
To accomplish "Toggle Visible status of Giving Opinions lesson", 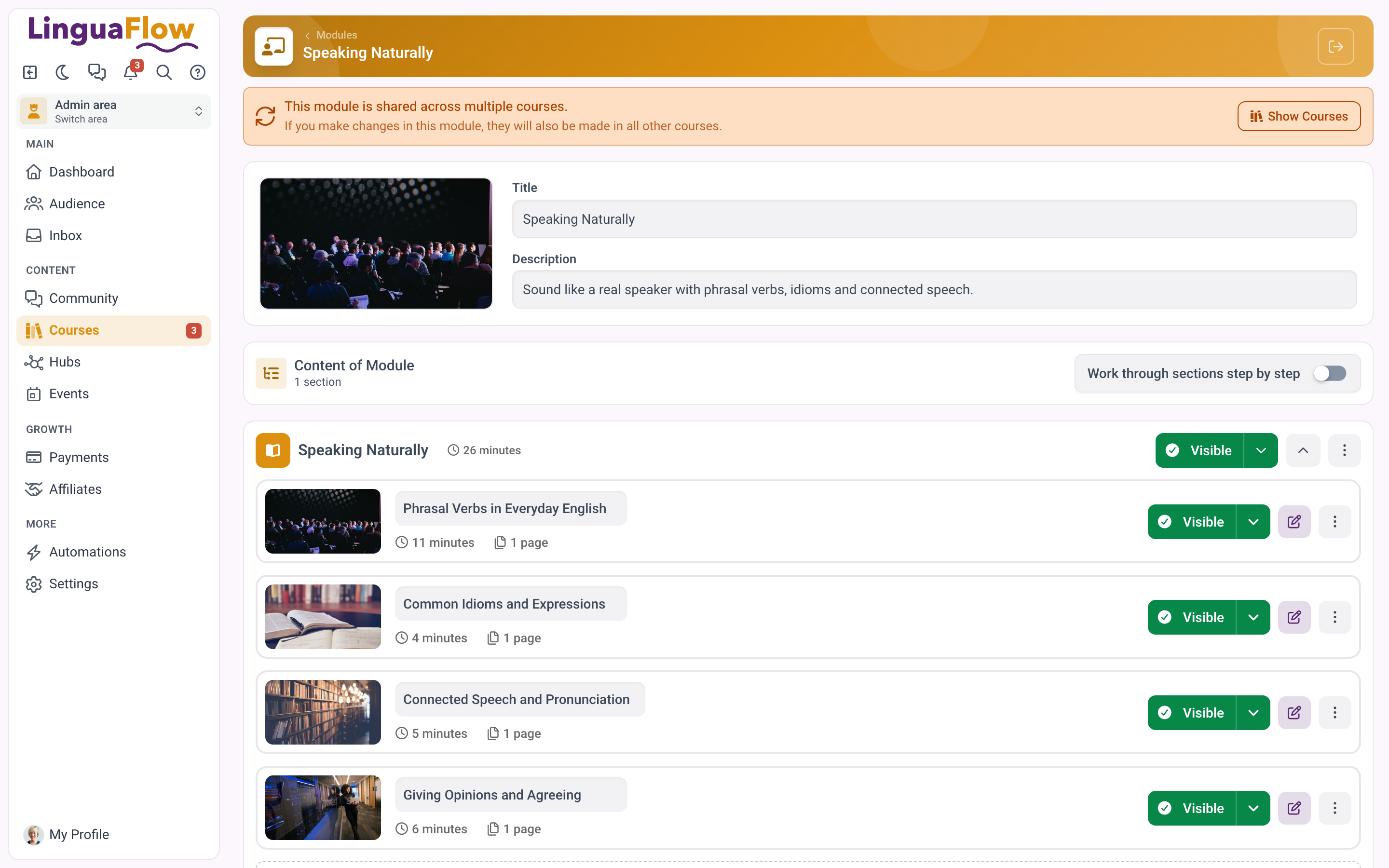I will [x=1192, y=808].
